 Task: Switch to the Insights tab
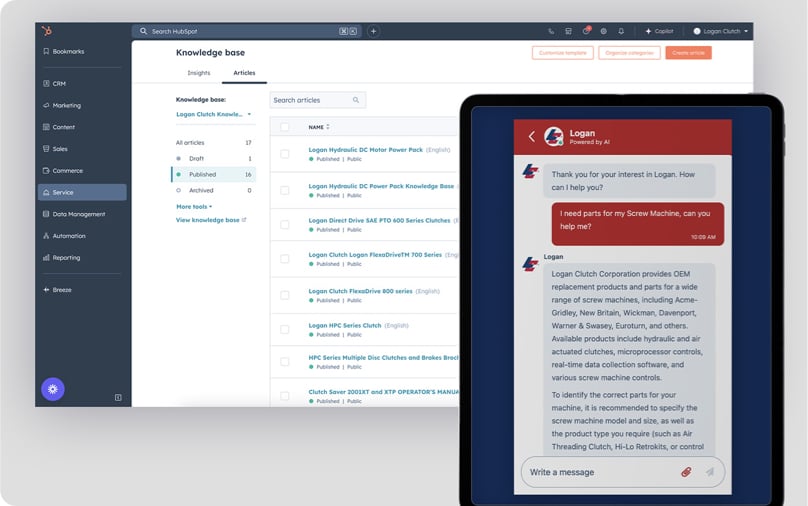[198, 73]
